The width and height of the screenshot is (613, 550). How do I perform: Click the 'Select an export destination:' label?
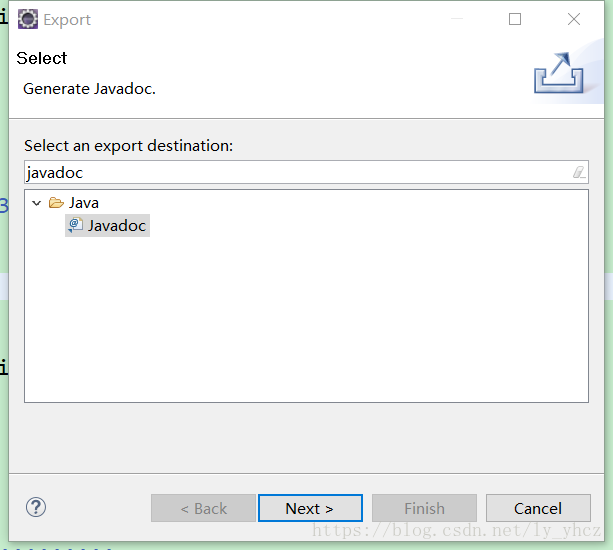pos(129,146)
